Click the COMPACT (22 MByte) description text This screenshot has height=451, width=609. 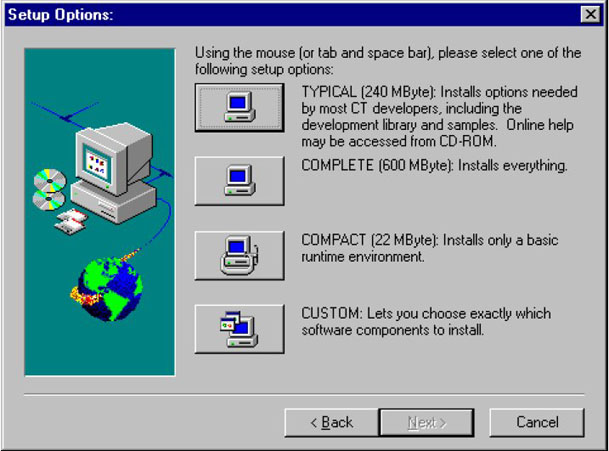(x=430, y=248)
